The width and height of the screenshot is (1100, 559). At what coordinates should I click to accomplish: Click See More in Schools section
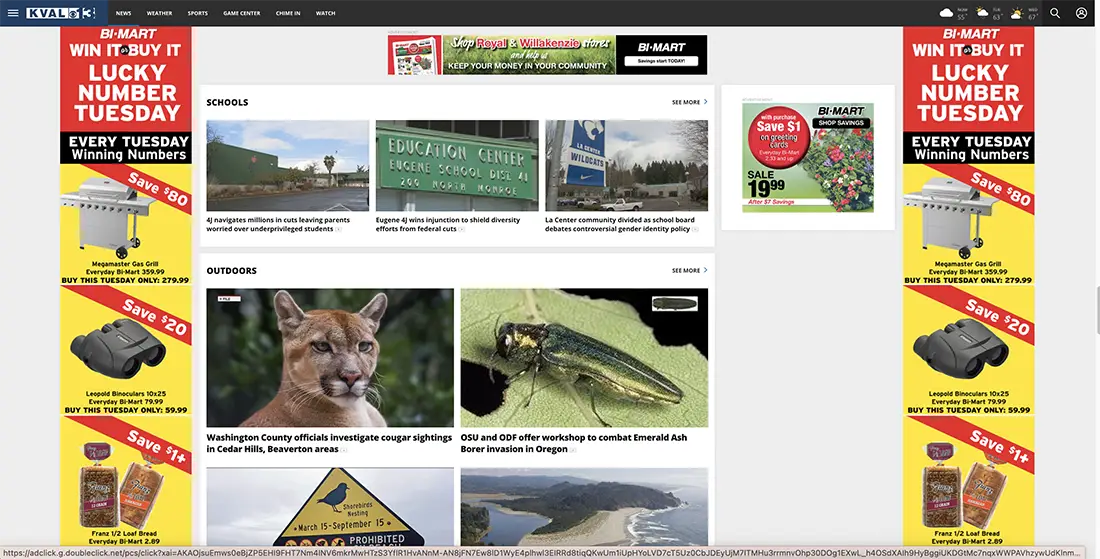coord(690,102)
